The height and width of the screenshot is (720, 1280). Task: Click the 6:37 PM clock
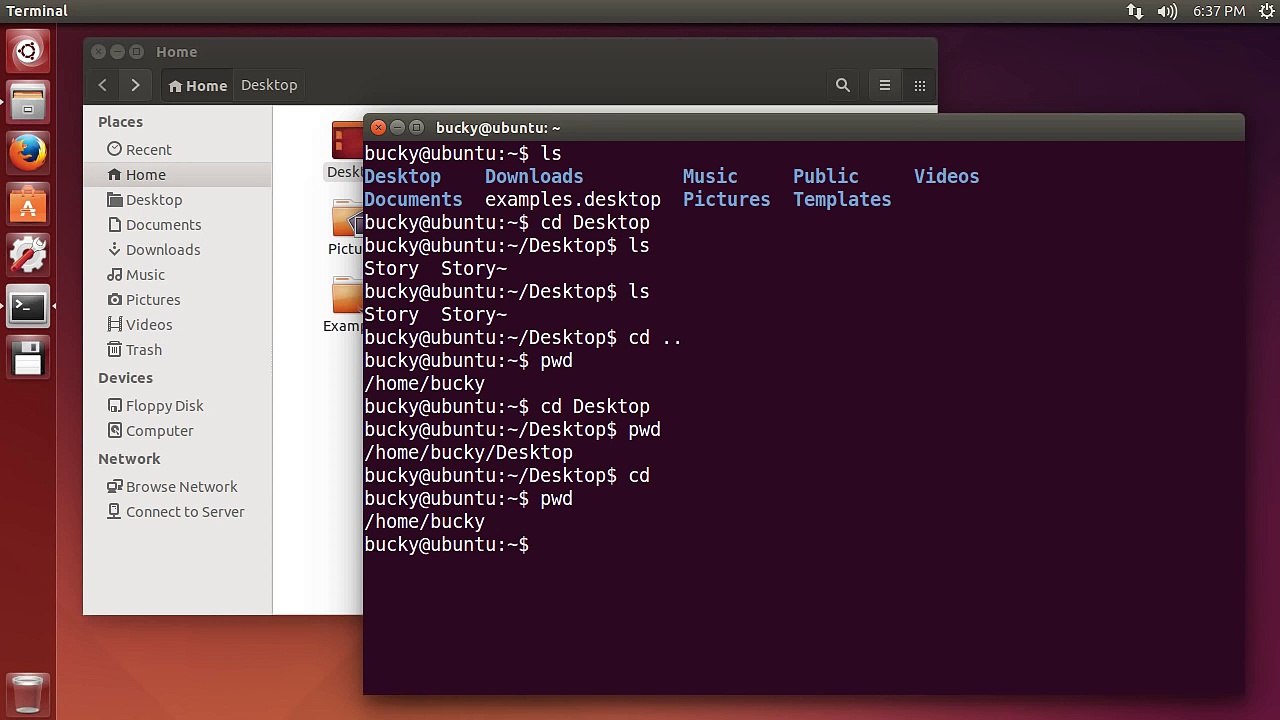[1219, 11]
